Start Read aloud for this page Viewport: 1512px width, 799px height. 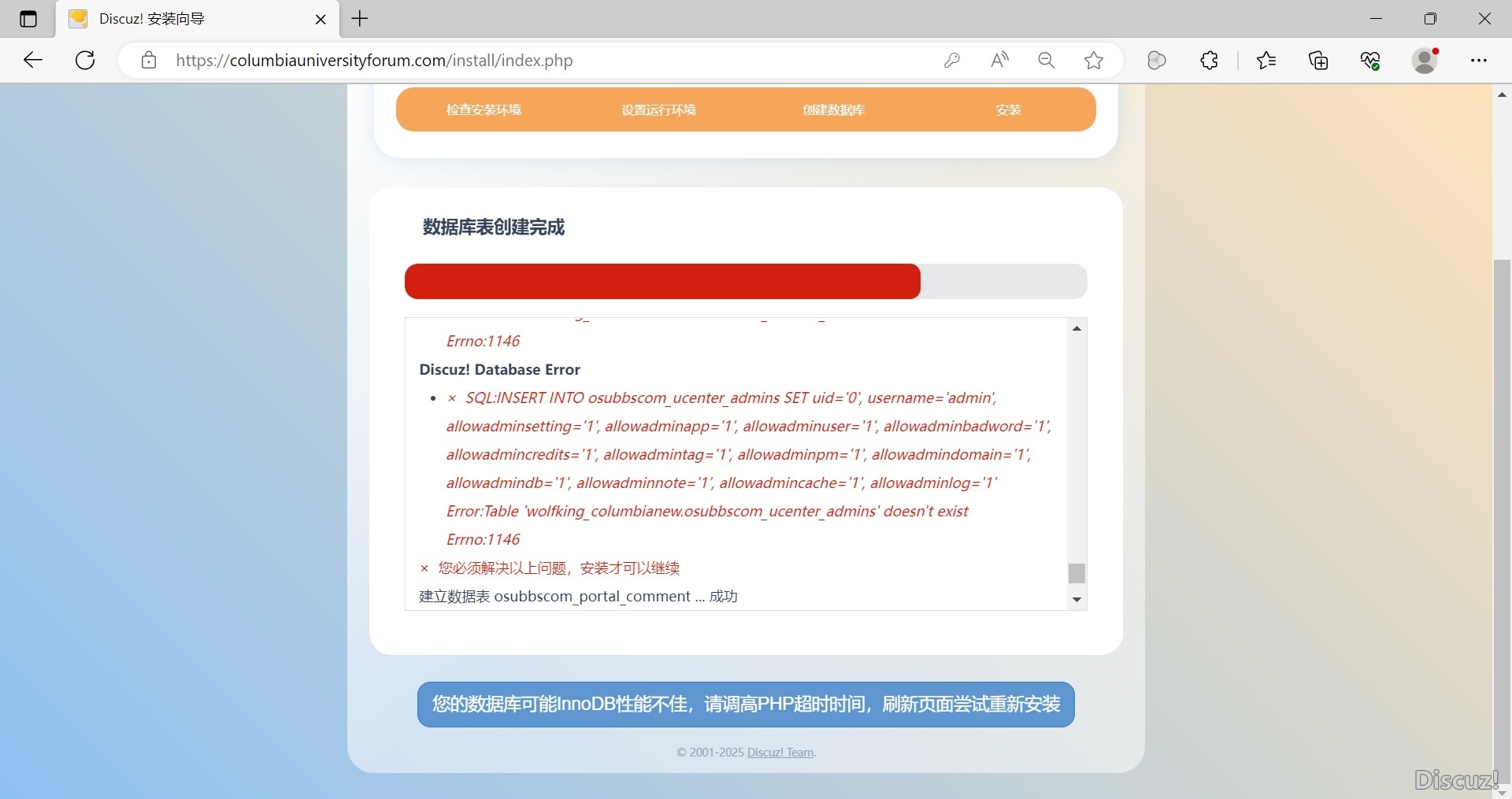click(x=999, y=61)
